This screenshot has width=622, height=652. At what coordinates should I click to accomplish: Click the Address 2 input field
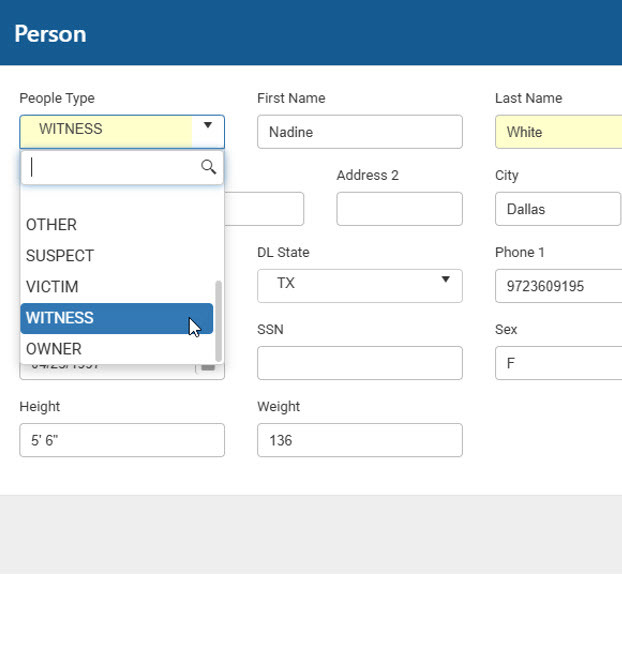pyautogui.click(x=399, y=209)
